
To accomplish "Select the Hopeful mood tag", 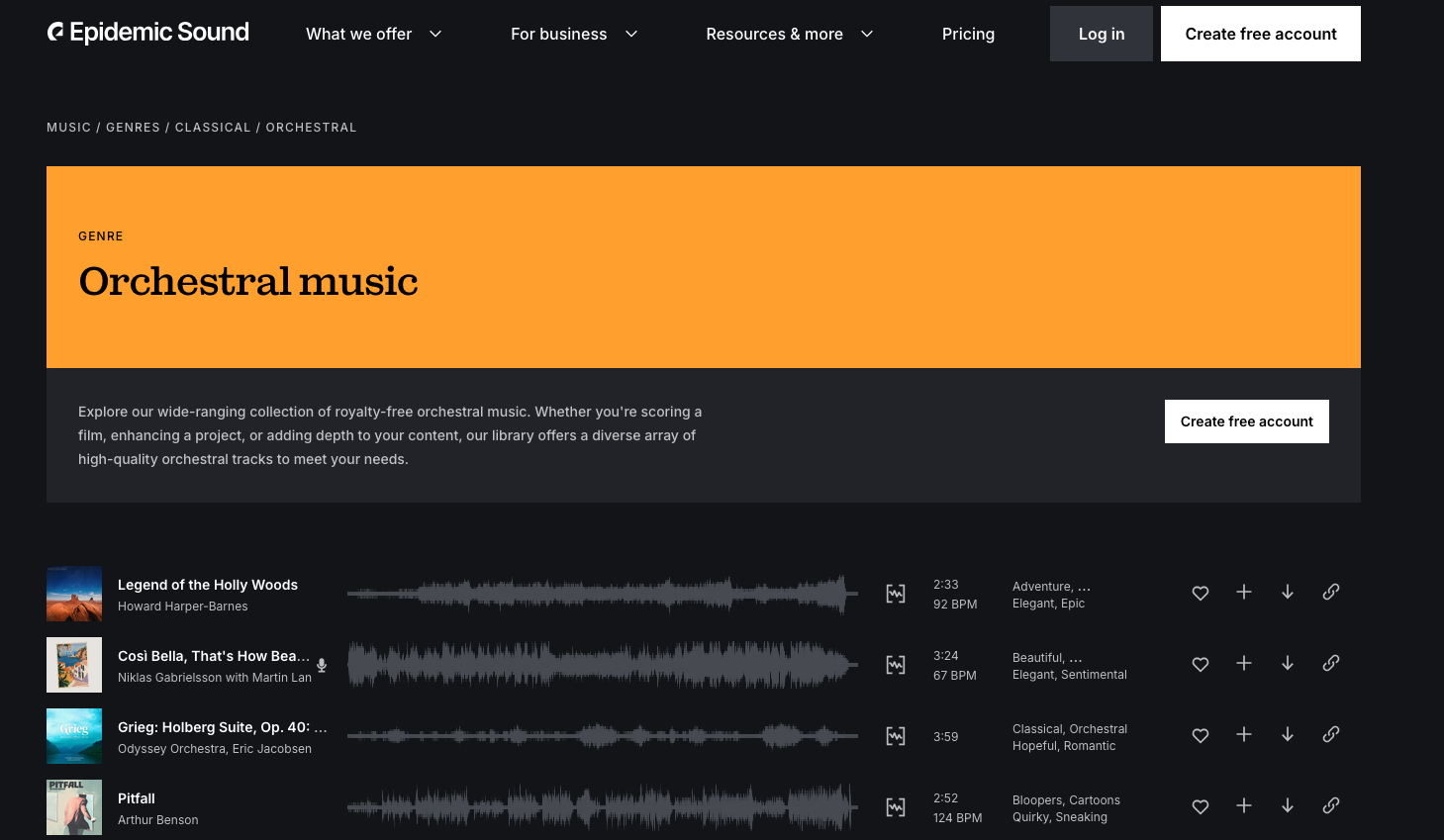I will click(x=1035, y=746).
